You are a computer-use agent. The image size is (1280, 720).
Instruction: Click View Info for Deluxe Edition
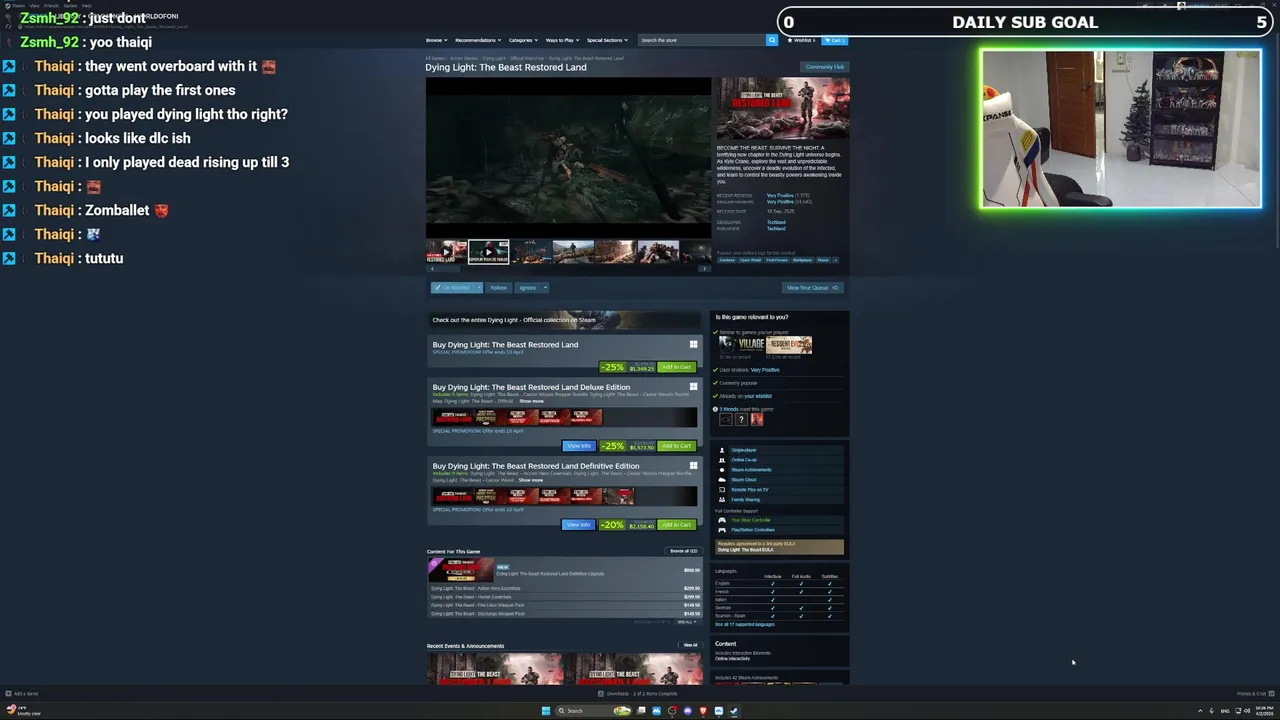pyautogui.click(x=579, y=446)
